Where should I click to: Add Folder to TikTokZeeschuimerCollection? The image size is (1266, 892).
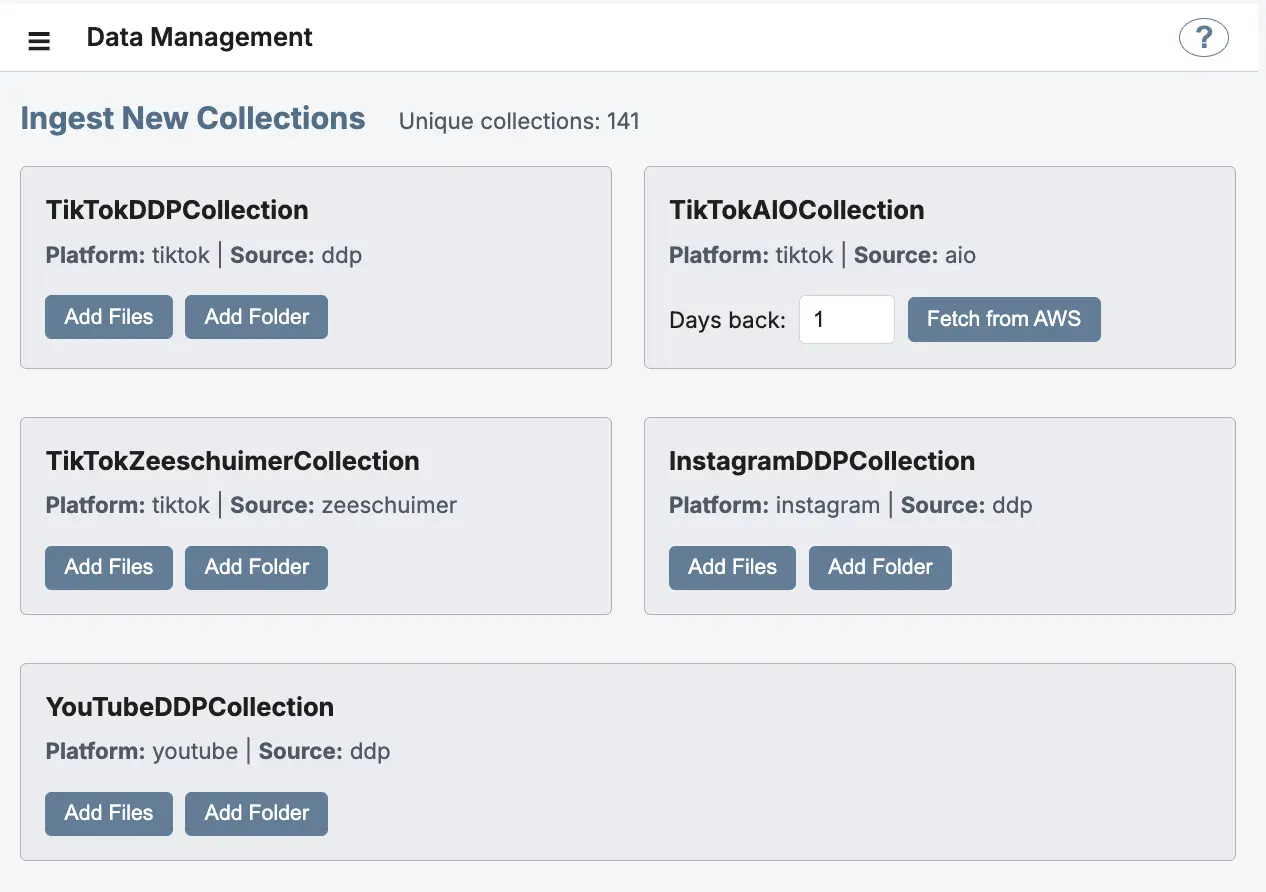tap(257, 567)
